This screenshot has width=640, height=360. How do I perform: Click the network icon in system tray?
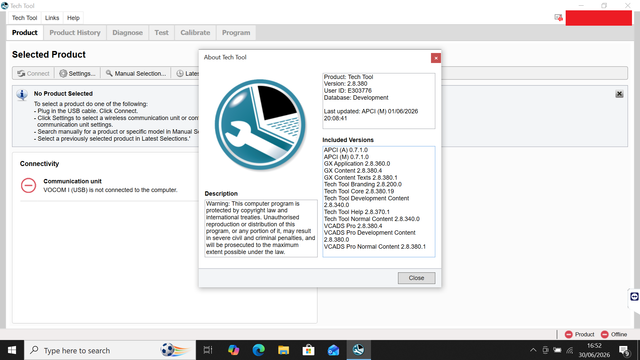[570, 350]
